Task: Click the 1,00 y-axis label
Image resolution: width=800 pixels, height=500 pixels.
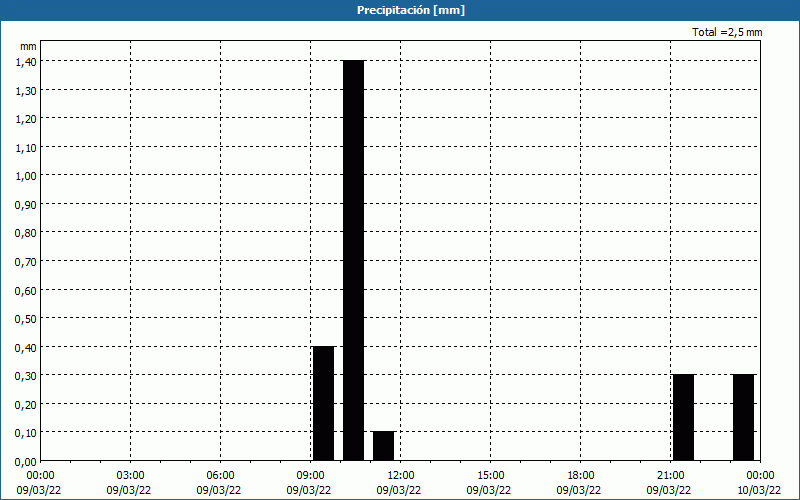Action: coord(26,177)
